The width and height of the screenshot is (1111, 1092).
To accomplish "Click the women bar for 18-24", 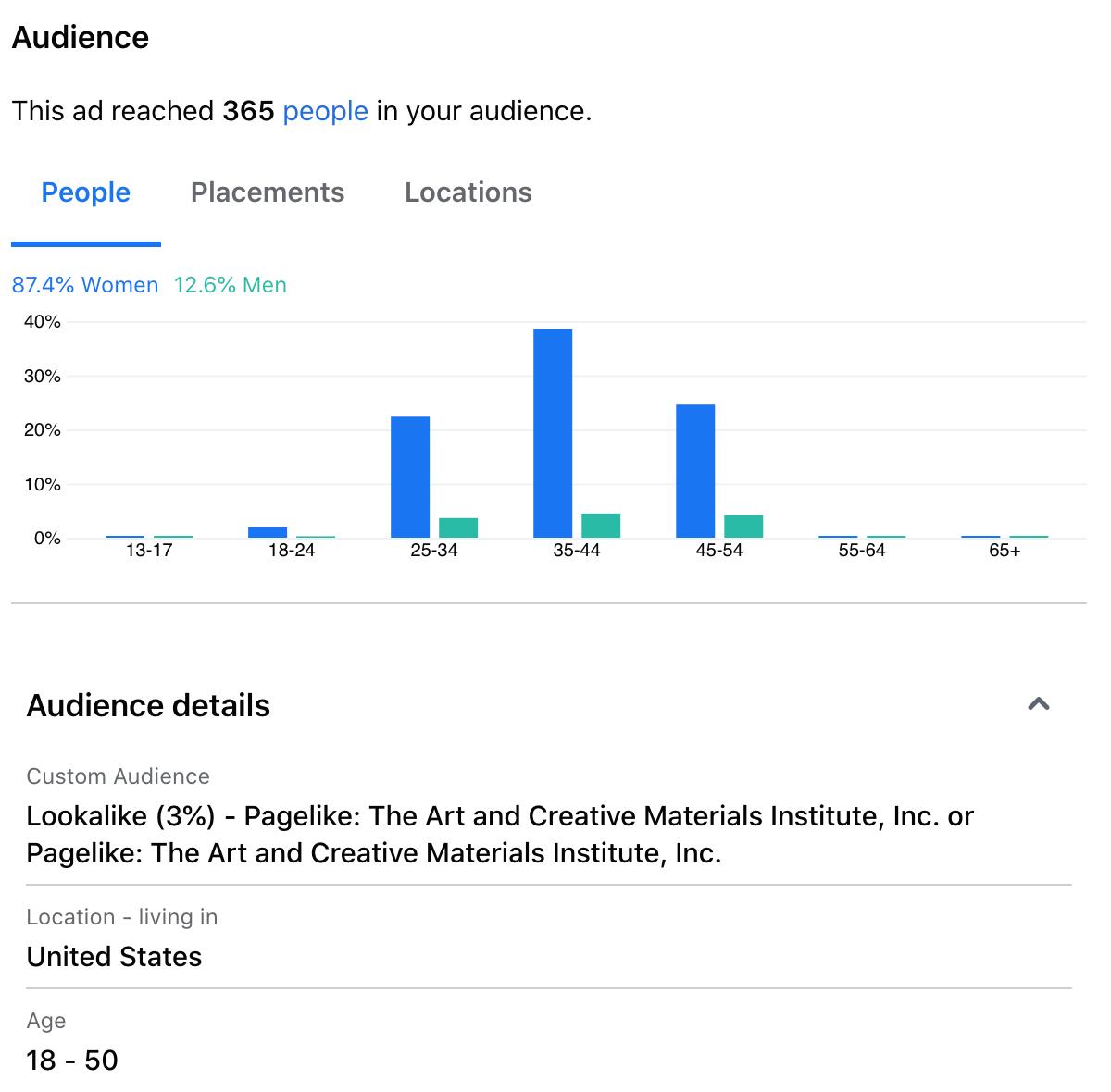I will pos(268,532).
